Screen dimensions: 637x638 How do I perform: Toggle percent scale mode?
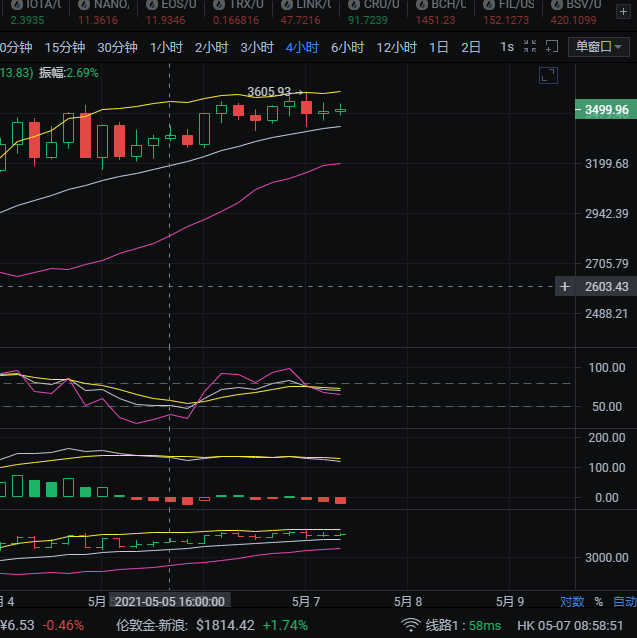[599, 602]
